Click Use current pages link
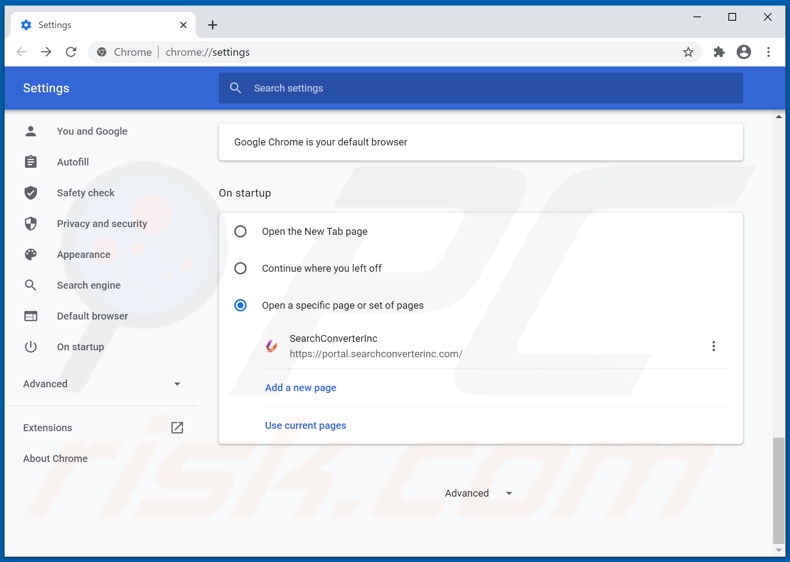This screenshot has height=562, width=790. [x=305, y=426]
